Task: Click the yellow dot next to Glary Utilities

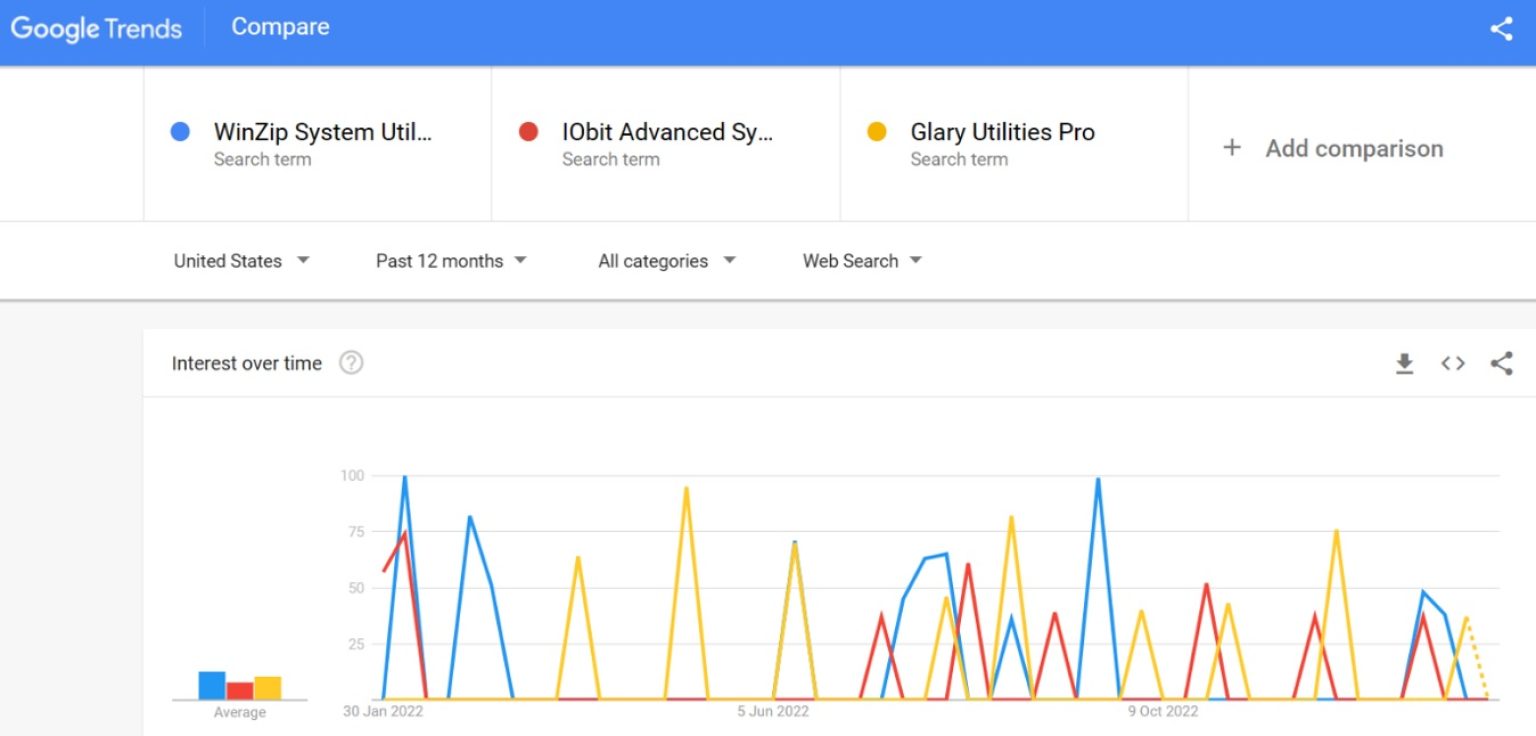Action: pyautogui.click(x=877, y=132)
